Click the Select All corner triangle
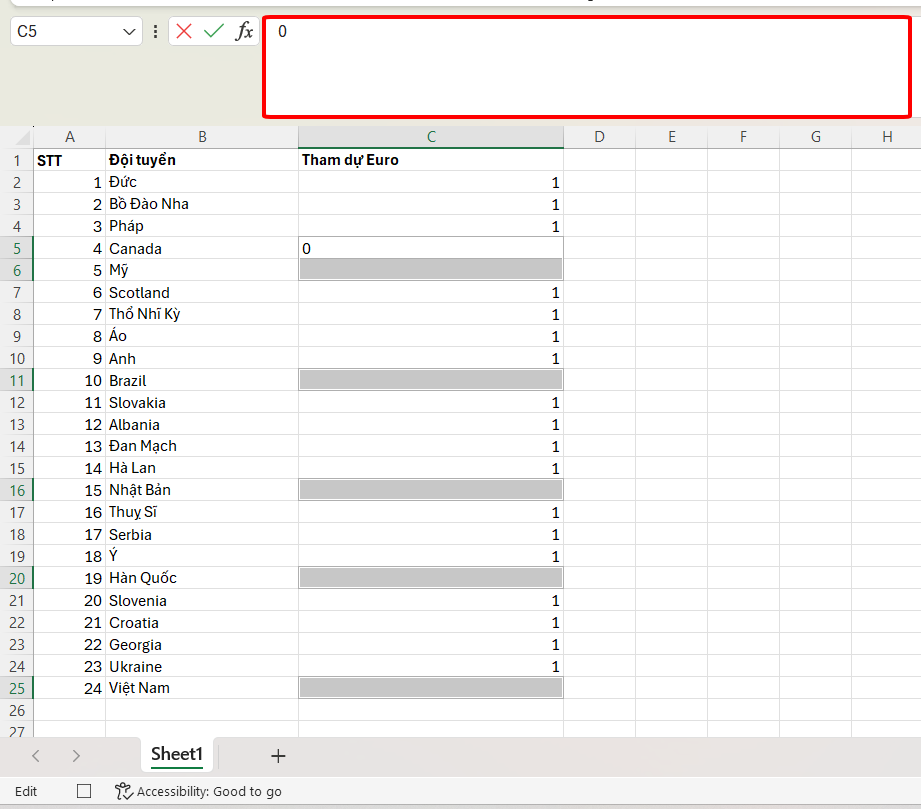The width and height of the screenshot is (921, 809). pos(22,137)
